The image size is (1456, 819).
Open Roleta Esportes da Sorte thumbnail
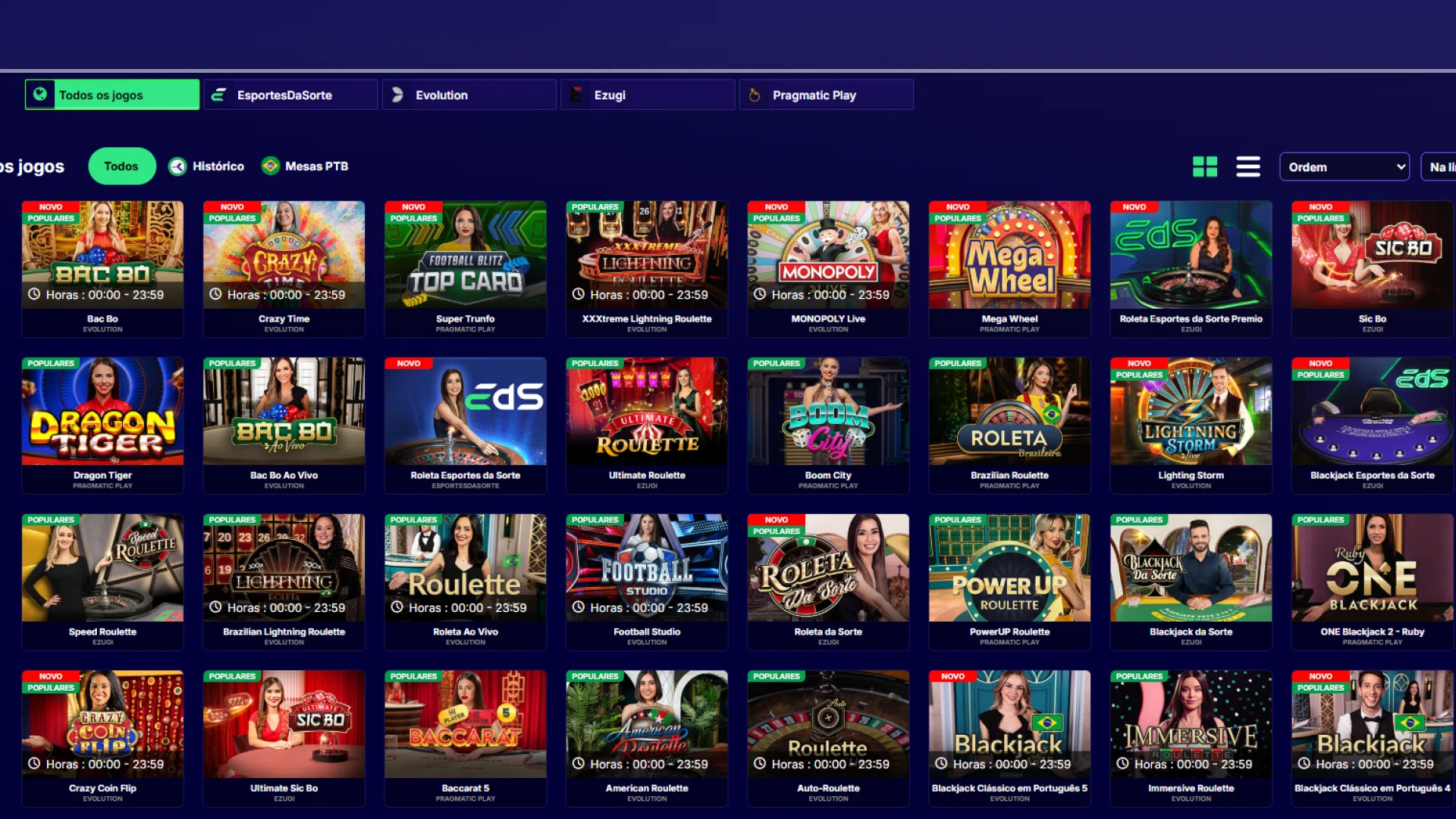(x=466, y=411)
